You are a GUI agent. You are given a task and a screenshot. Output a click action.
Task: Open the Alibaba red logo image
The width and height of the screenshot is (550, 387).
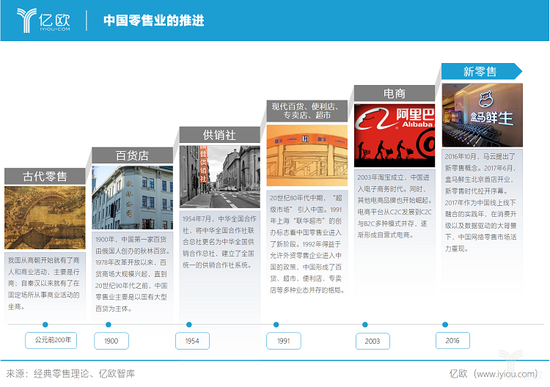(394, 135)
